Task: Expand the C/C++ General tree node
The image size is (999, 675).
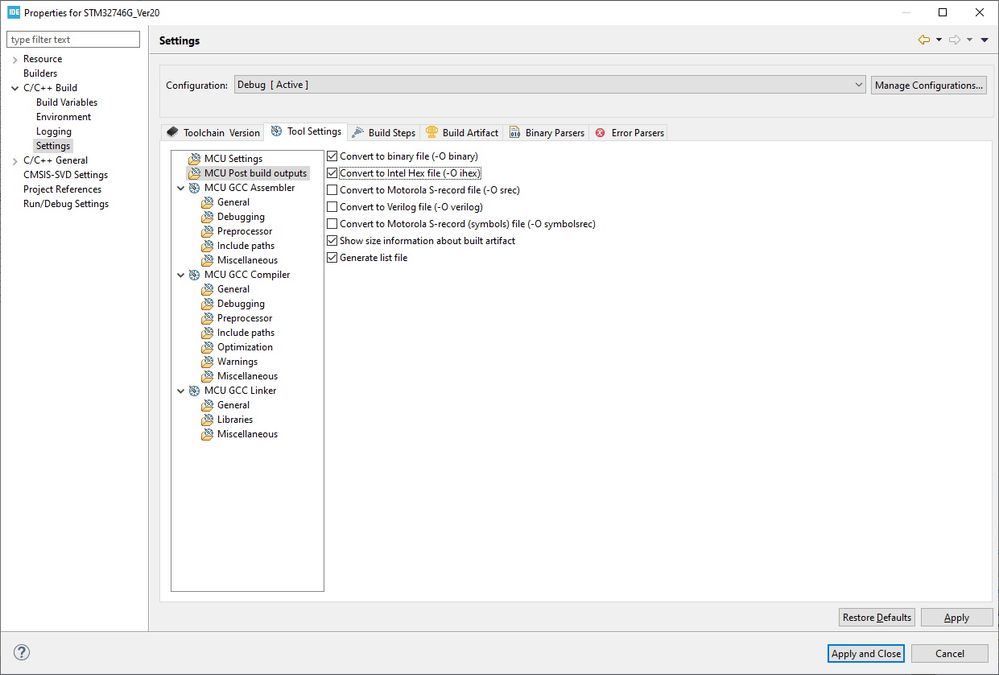Action: coord(15,161)
